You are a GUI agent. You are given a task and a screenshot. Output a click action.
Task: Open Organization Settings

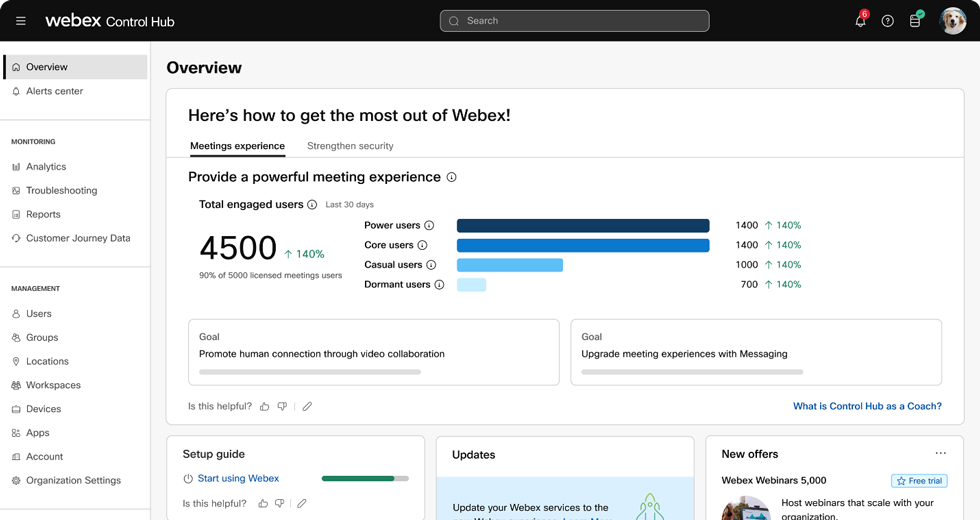76,480
